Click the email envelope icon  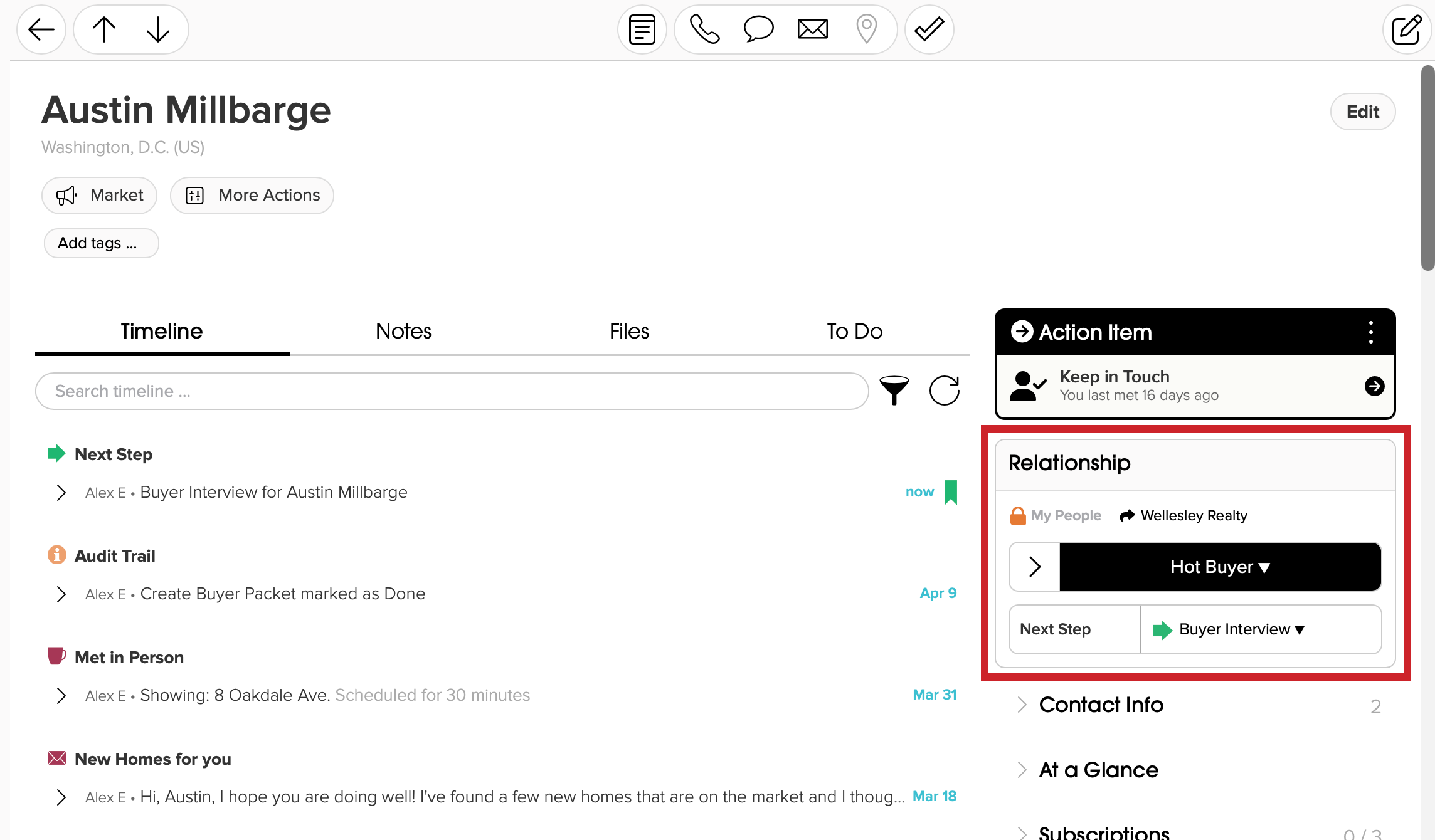click(813, 29)
